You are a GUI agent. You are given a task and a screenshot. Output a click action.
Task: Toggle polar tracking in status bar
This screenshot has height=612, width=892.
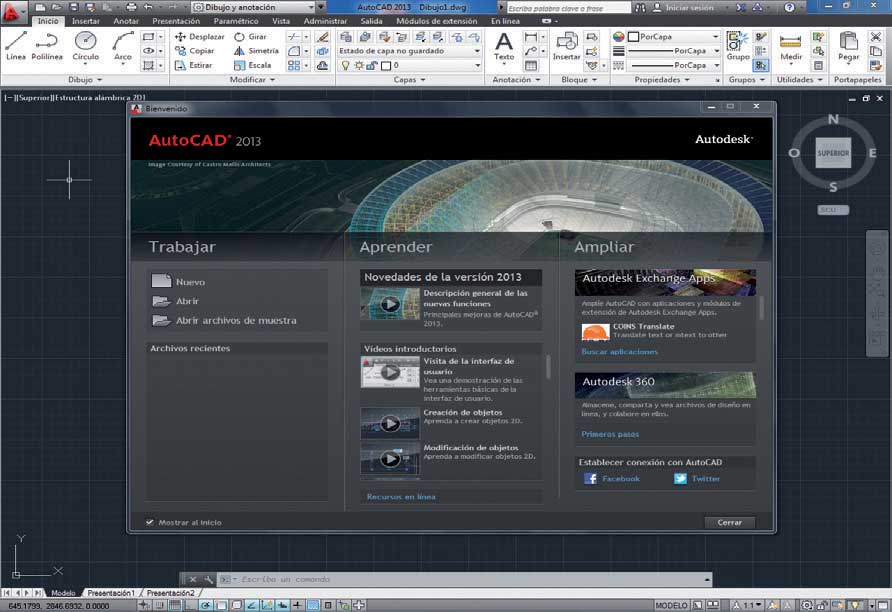(205, 605)
